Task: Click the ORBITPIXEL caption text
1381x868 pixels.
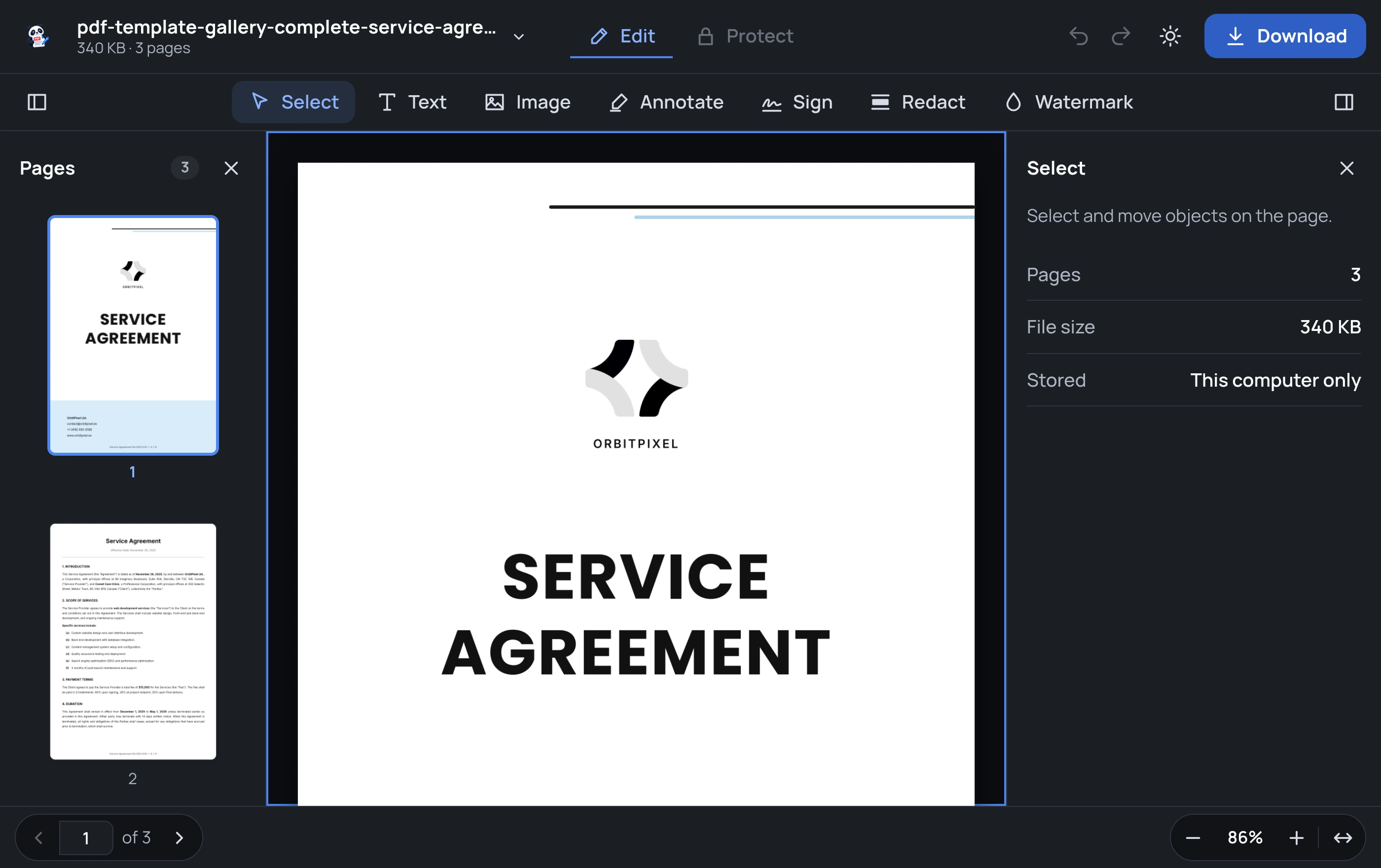Action: pyautogui.click(x=635, y=444)
